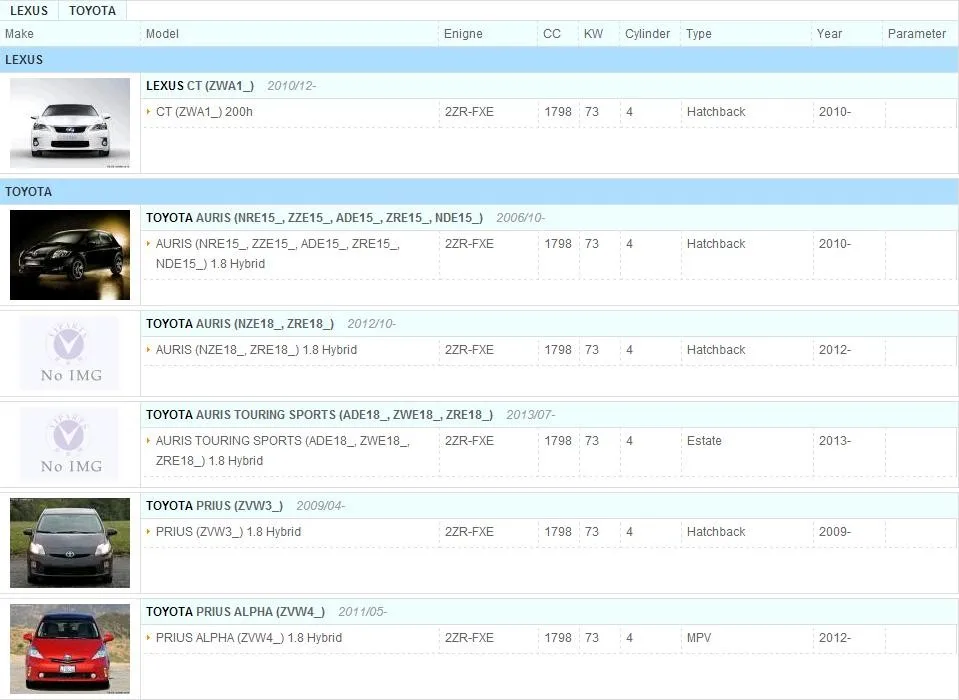Click the 2012- year cell in Auris NZE18_ row
Screen dimensions: 959x700
pos(835,350)
